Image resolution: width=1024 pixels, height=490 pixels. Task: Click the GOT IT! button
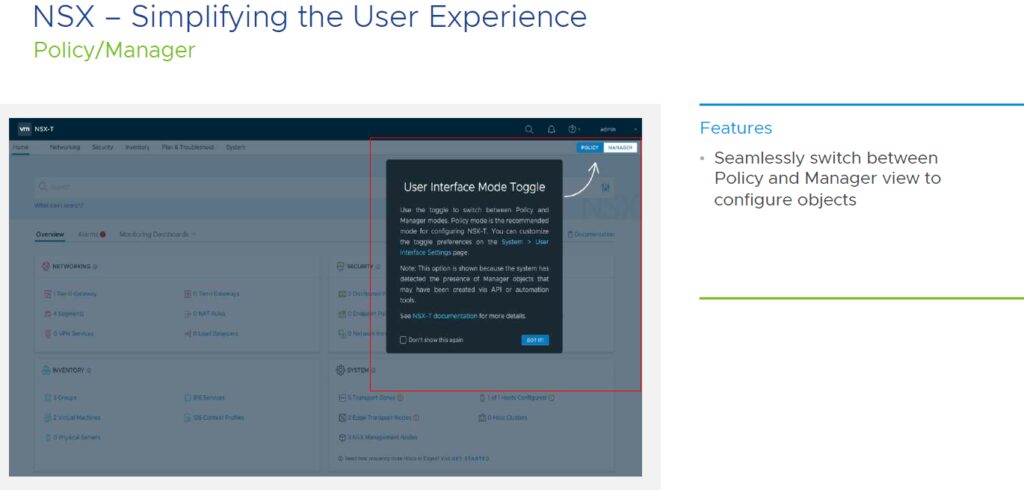click(535, 340)
